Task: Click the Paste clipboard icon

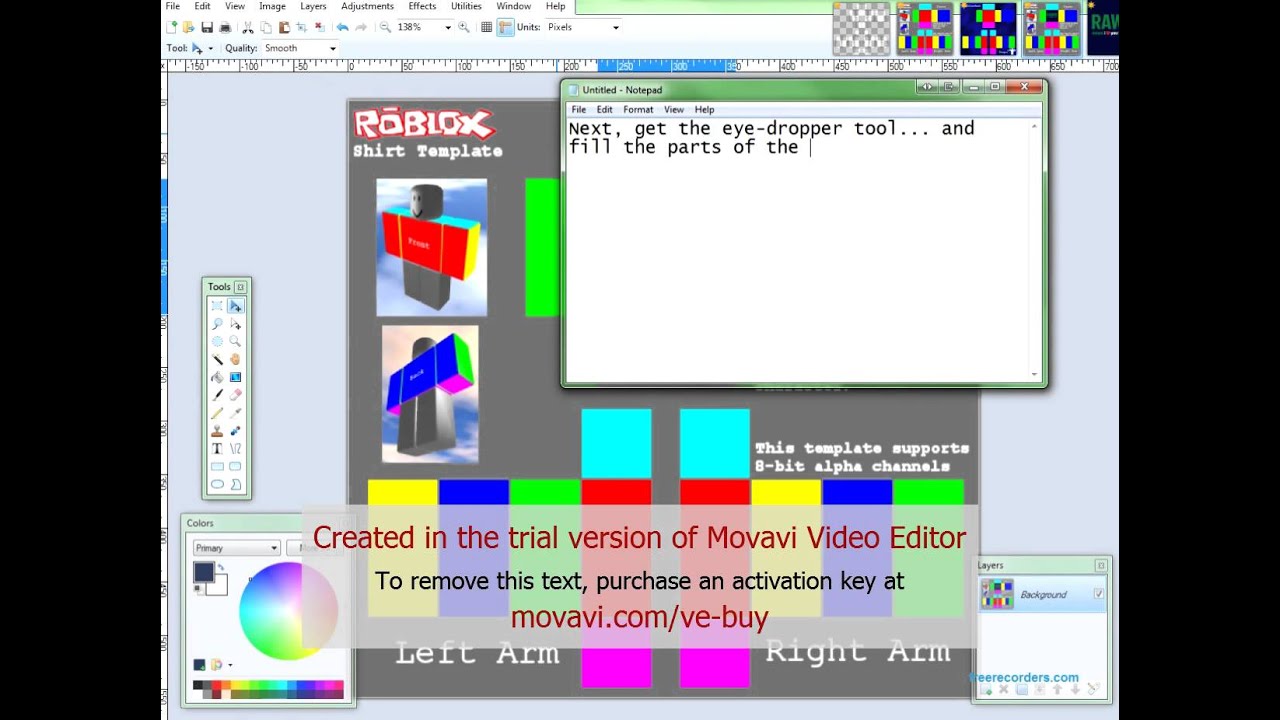Action: tap(284, 27)
